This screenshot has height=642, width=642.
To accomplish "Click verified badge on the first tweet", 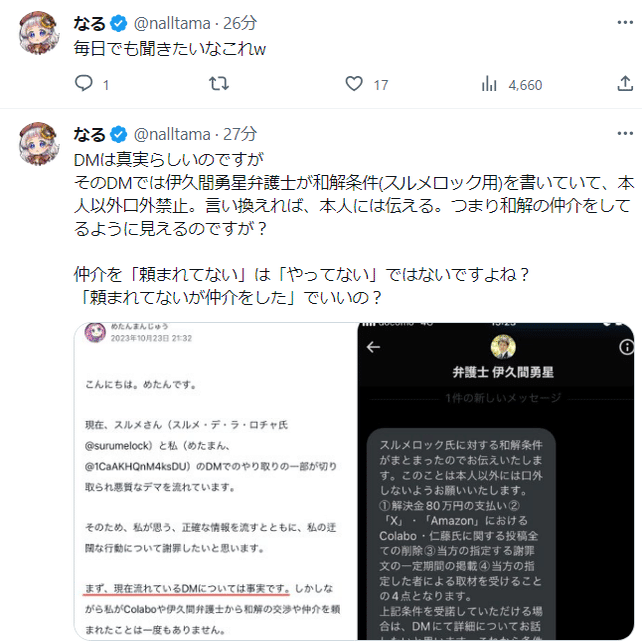I will [119, 24].
